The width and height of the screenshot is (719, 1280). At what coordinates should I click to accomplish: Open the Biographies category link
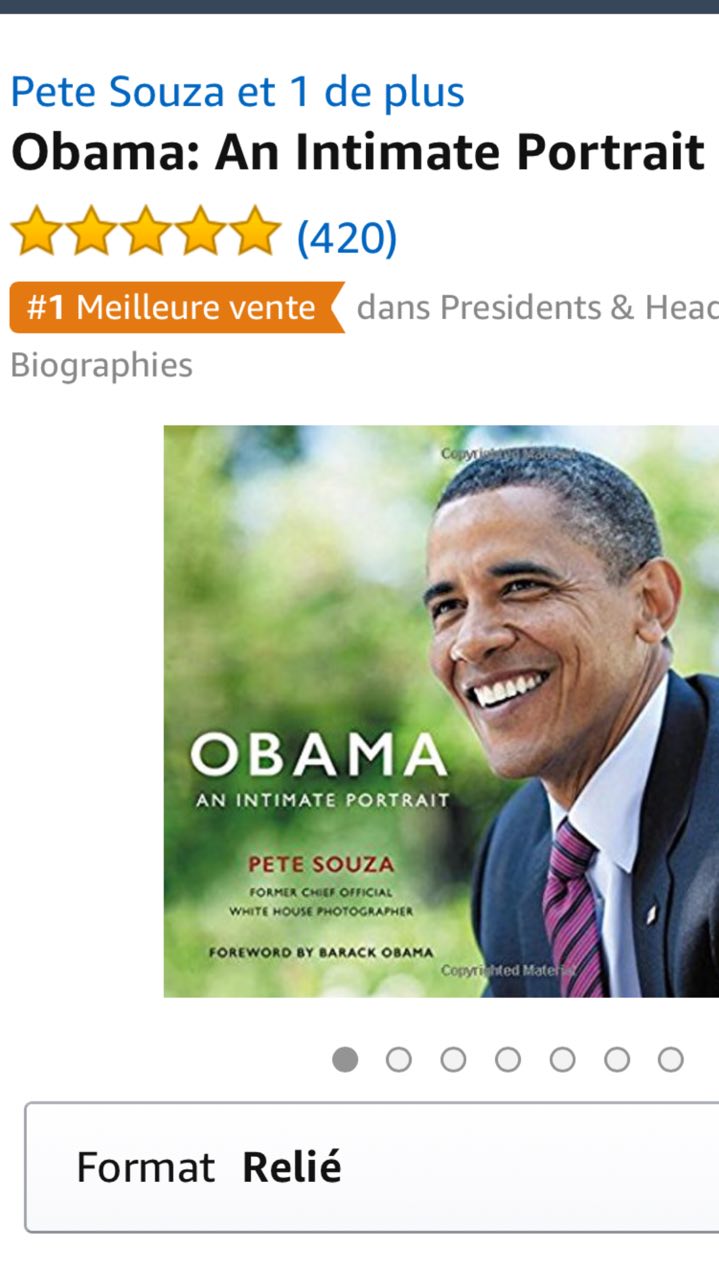coord(102,366)
